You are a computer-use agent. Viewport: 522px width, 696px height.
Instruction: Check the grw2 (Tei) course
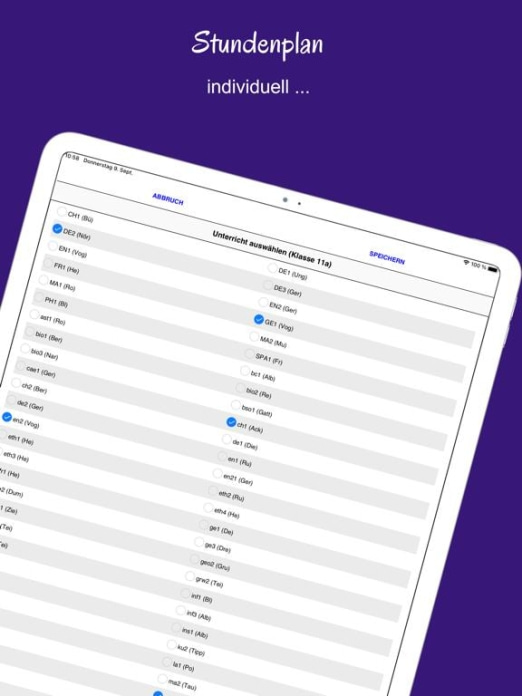[x=190, y=576]
